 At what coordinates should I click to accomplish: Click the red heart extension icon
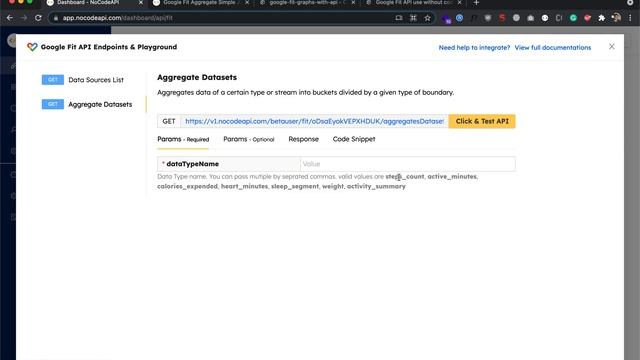click(x=587, y=18)
